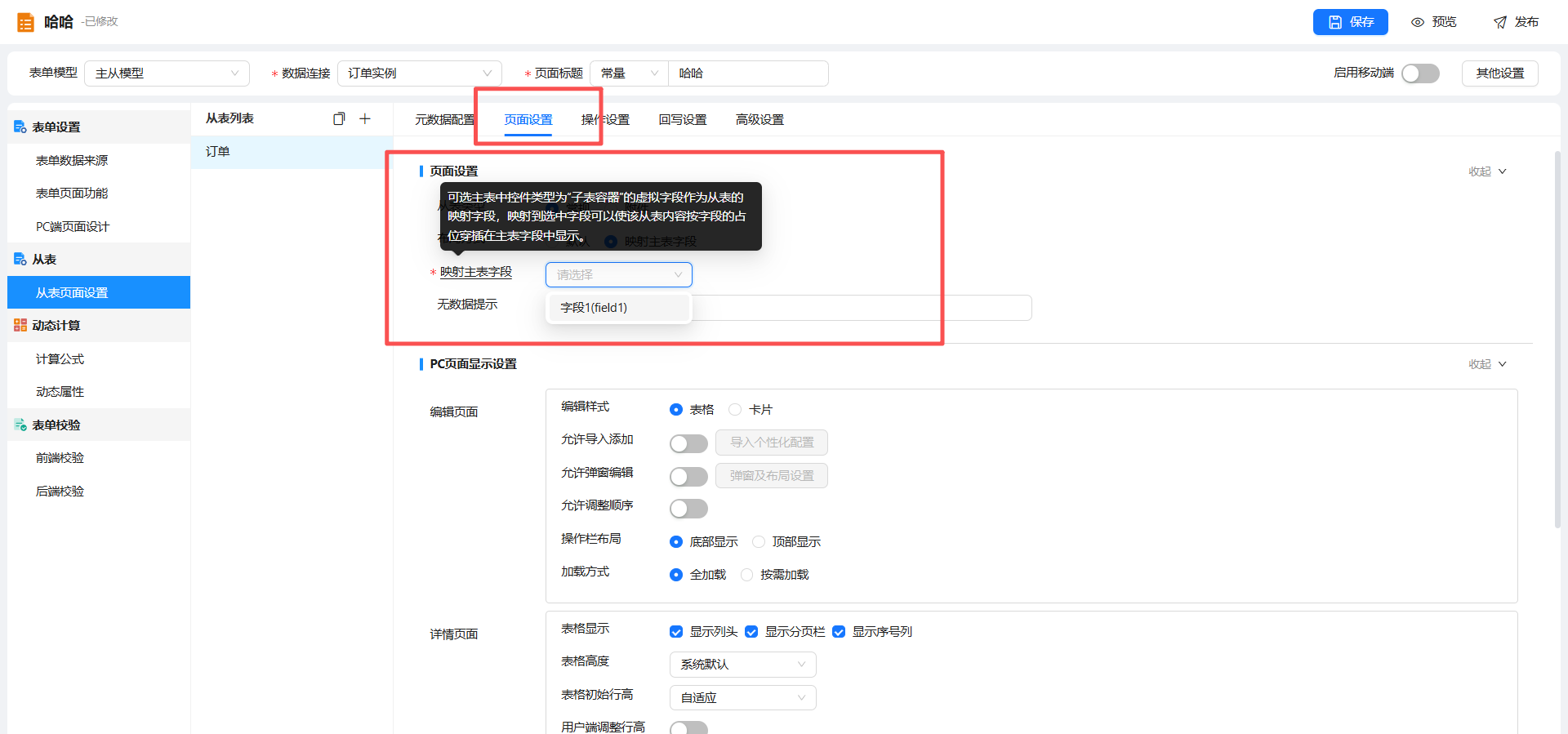Image resolution: width=1568 pixels, height=734 pixels.
Task: Click the 发布 button
Action: click(x=1516, y=22)
